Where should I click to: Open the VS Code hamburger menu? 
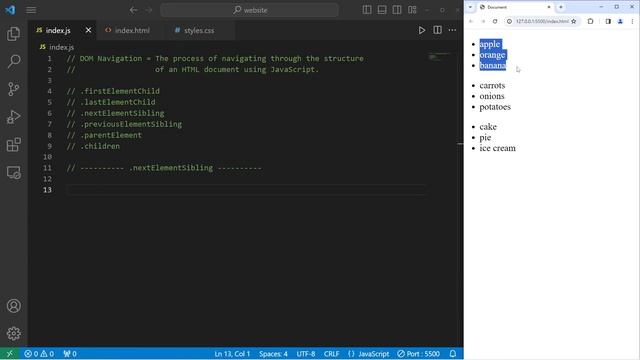click(x=31, y=10)
